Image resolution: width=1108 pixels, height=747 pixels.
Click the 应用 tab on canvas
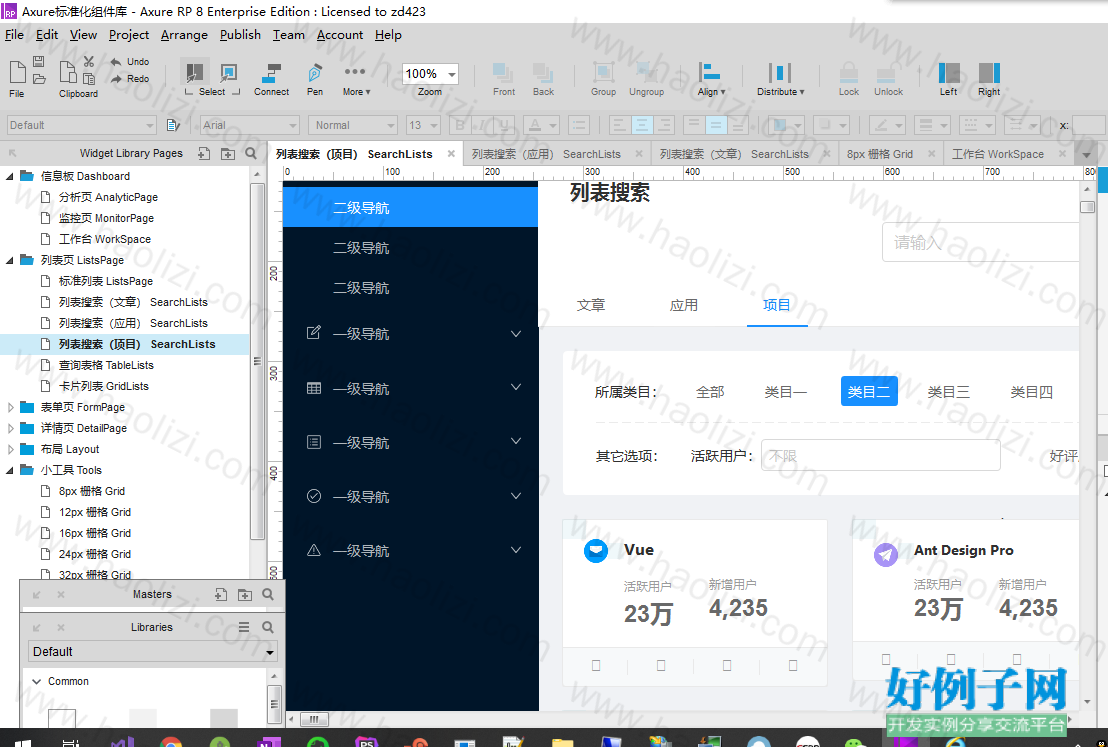pyautogui.click(x=684, y=305)
